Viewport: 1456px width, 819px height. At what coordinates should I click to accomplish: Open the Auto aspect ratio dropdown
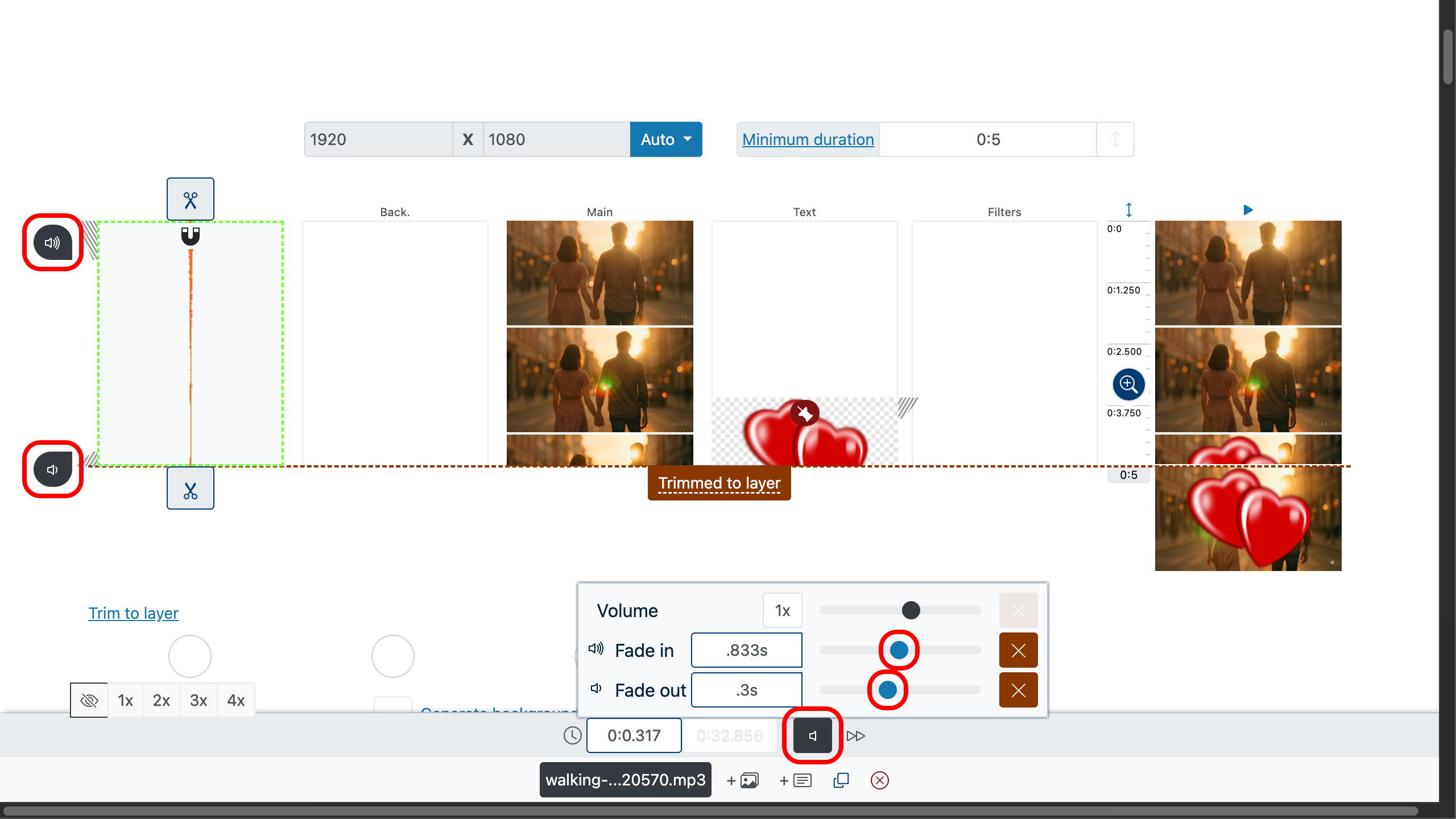tap(665, 139)
